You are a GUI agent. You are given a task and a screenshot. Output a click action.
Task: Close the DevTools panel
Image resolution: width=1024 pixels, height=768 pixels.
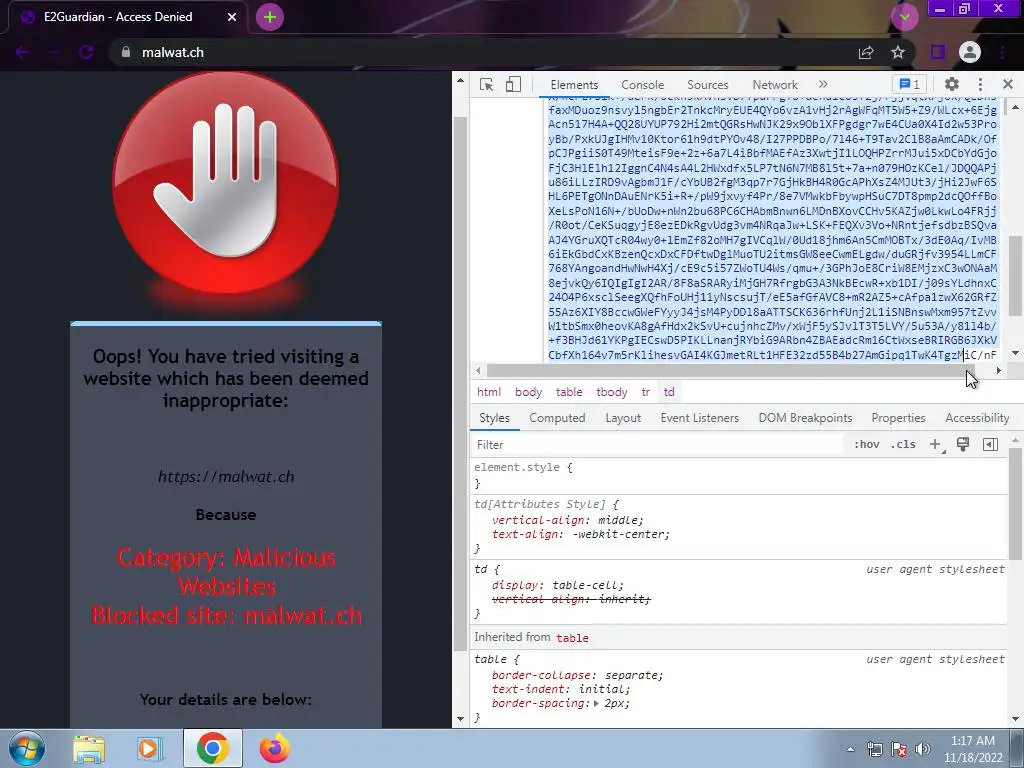coord(1008,84)
